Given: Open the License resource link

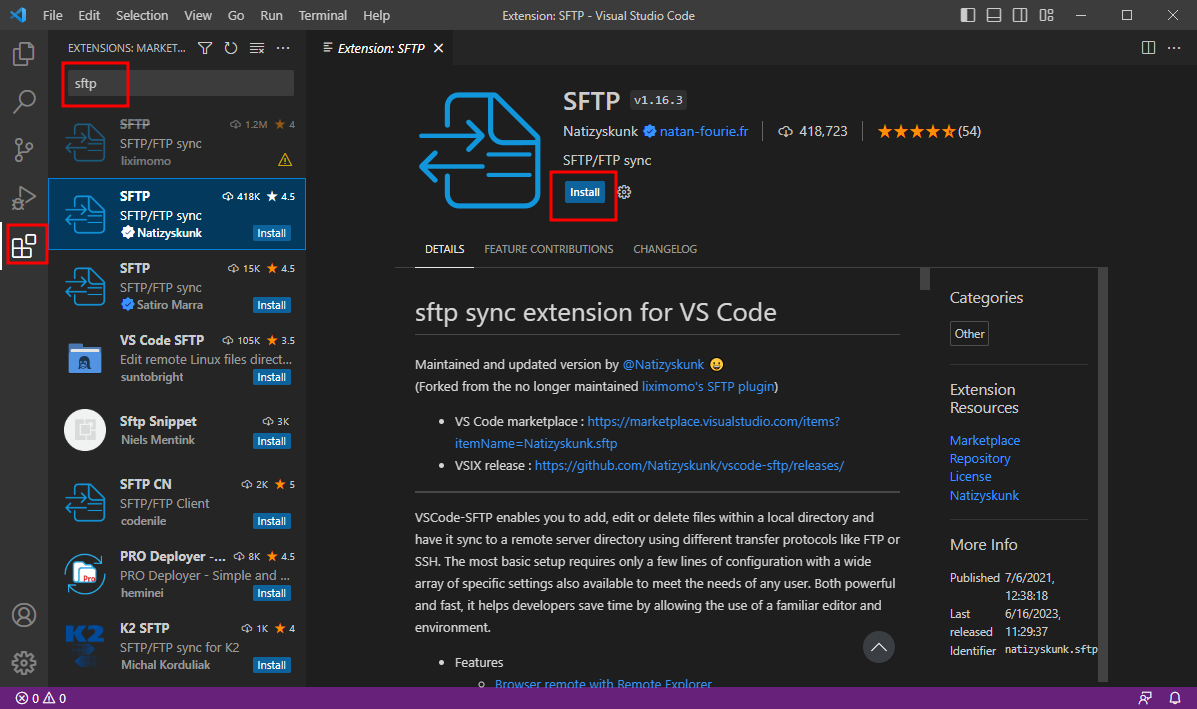Looking at the screenshot, I should pos(970,477).
